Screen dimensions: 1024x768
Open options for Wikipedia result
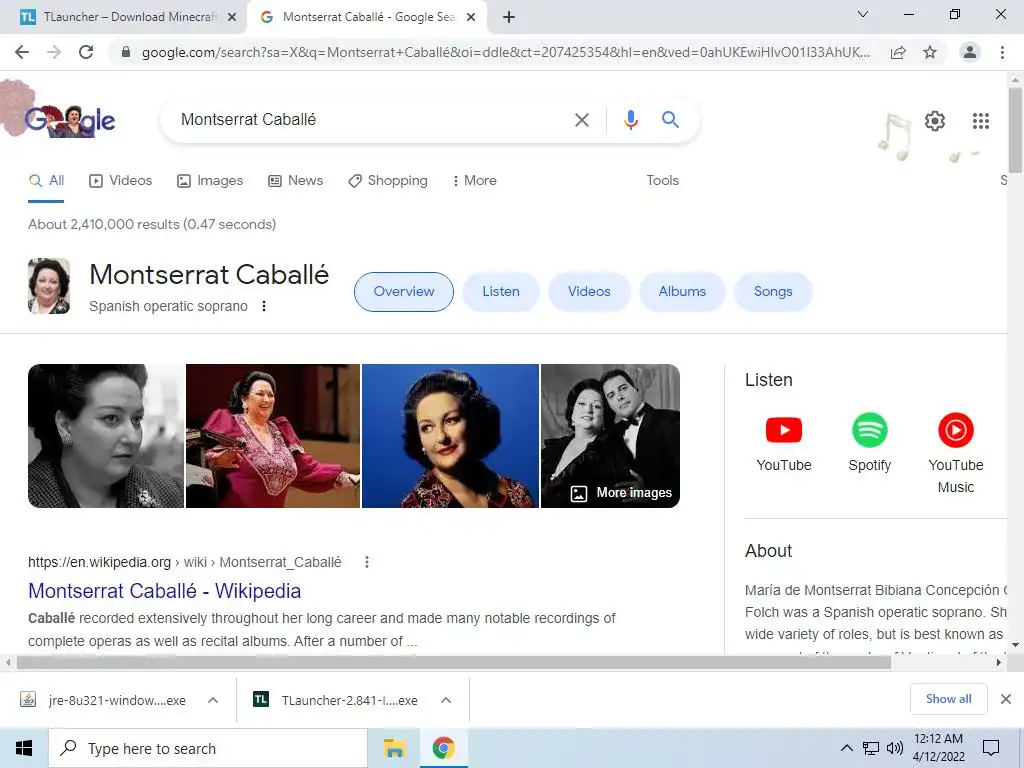point(367,562)
